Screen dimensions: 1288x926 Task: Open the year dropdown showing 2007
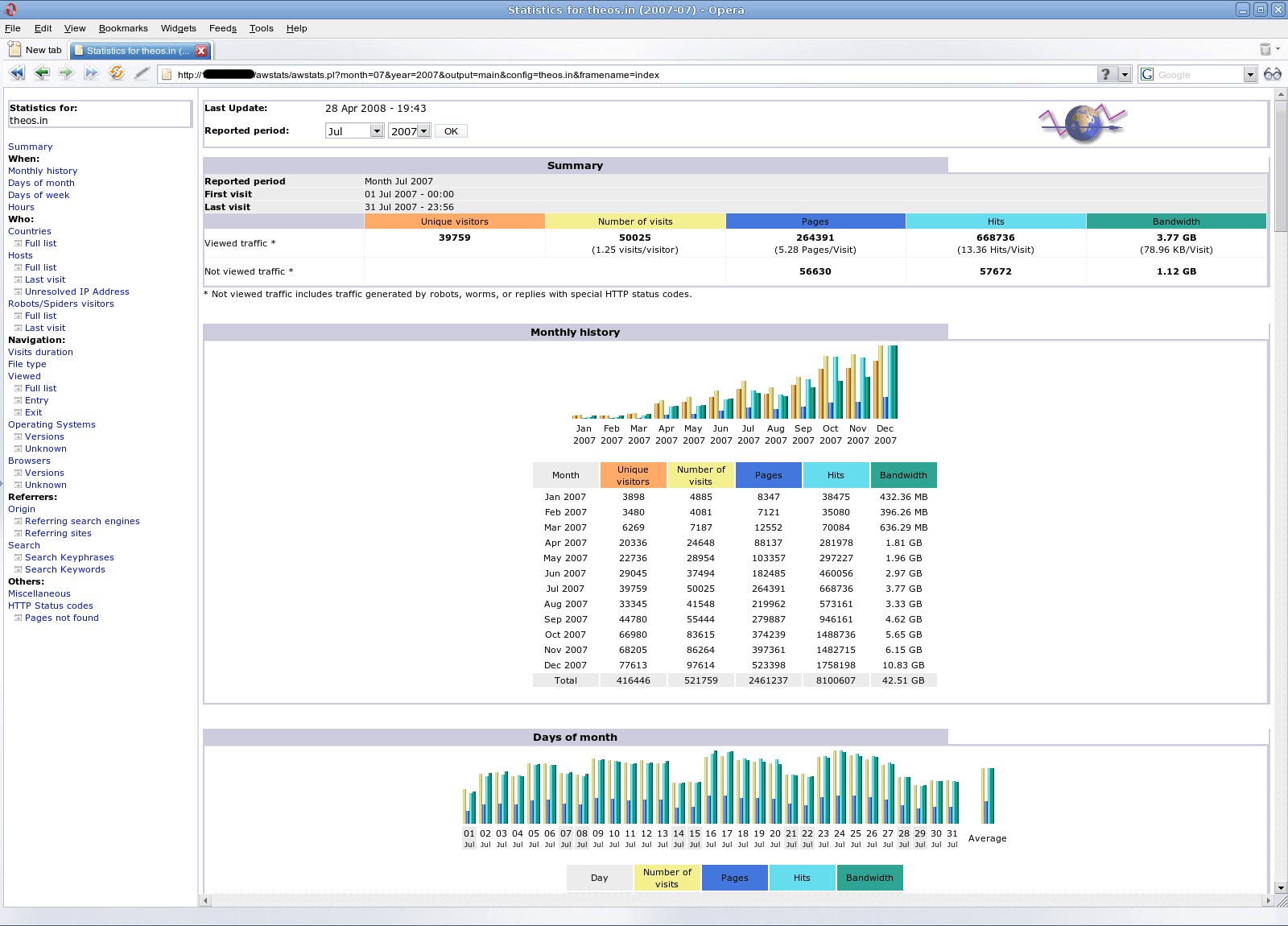pyautogui.click(x=409, y=131)
